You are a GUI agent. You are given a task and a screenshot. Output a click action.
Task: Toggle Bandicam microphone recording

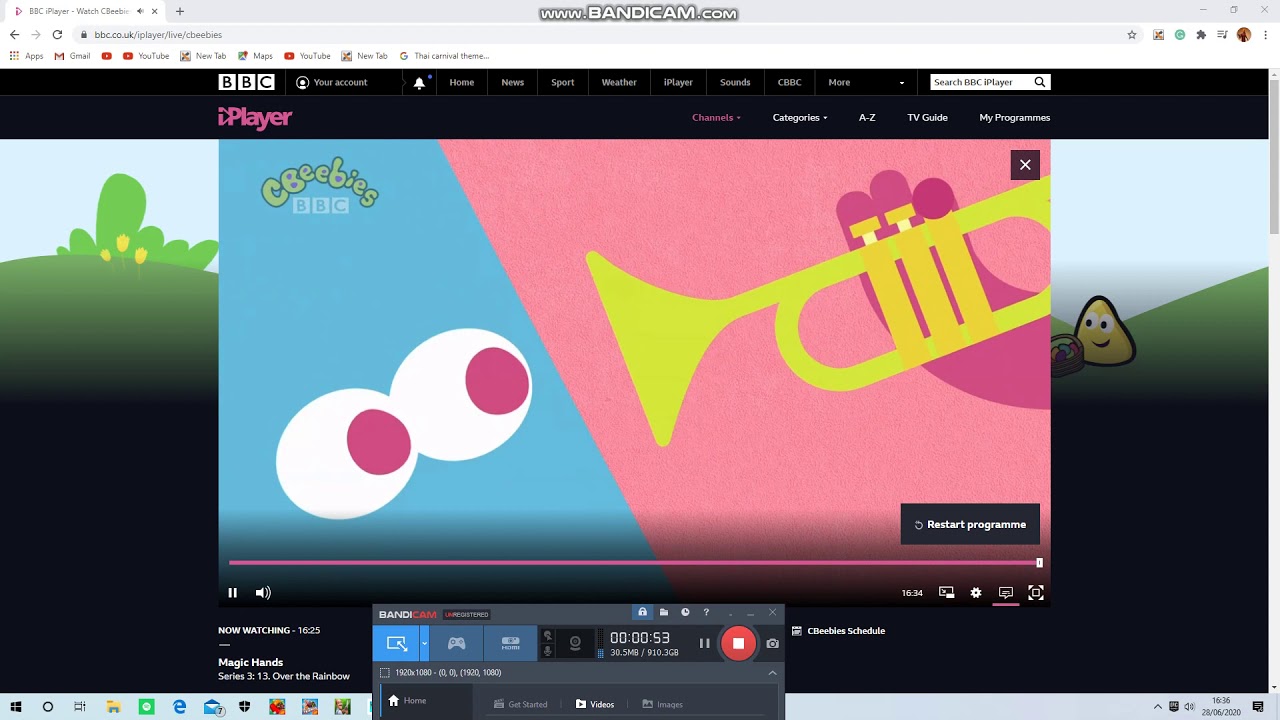(547, 651)
